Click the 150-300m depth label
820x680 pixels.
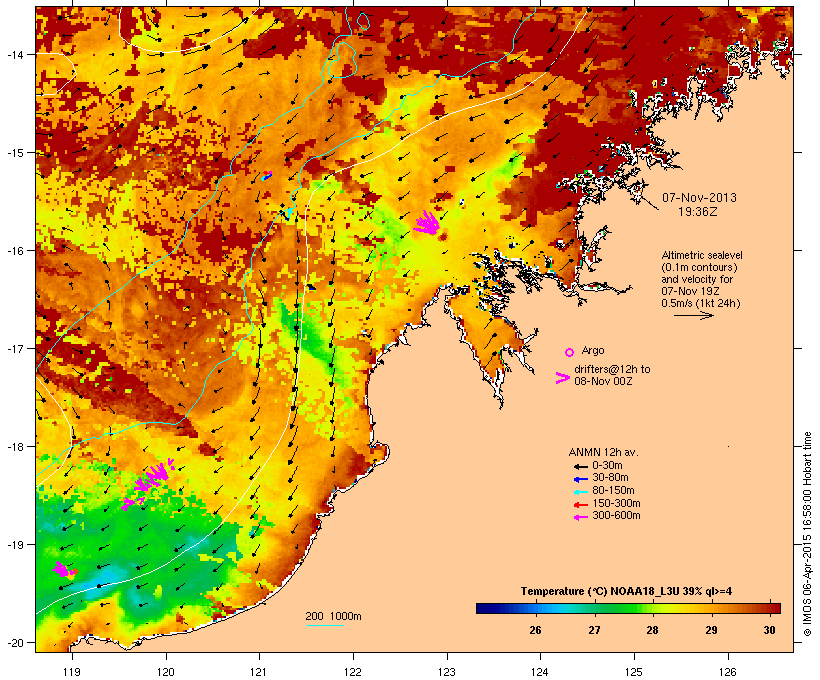point(617,503)
